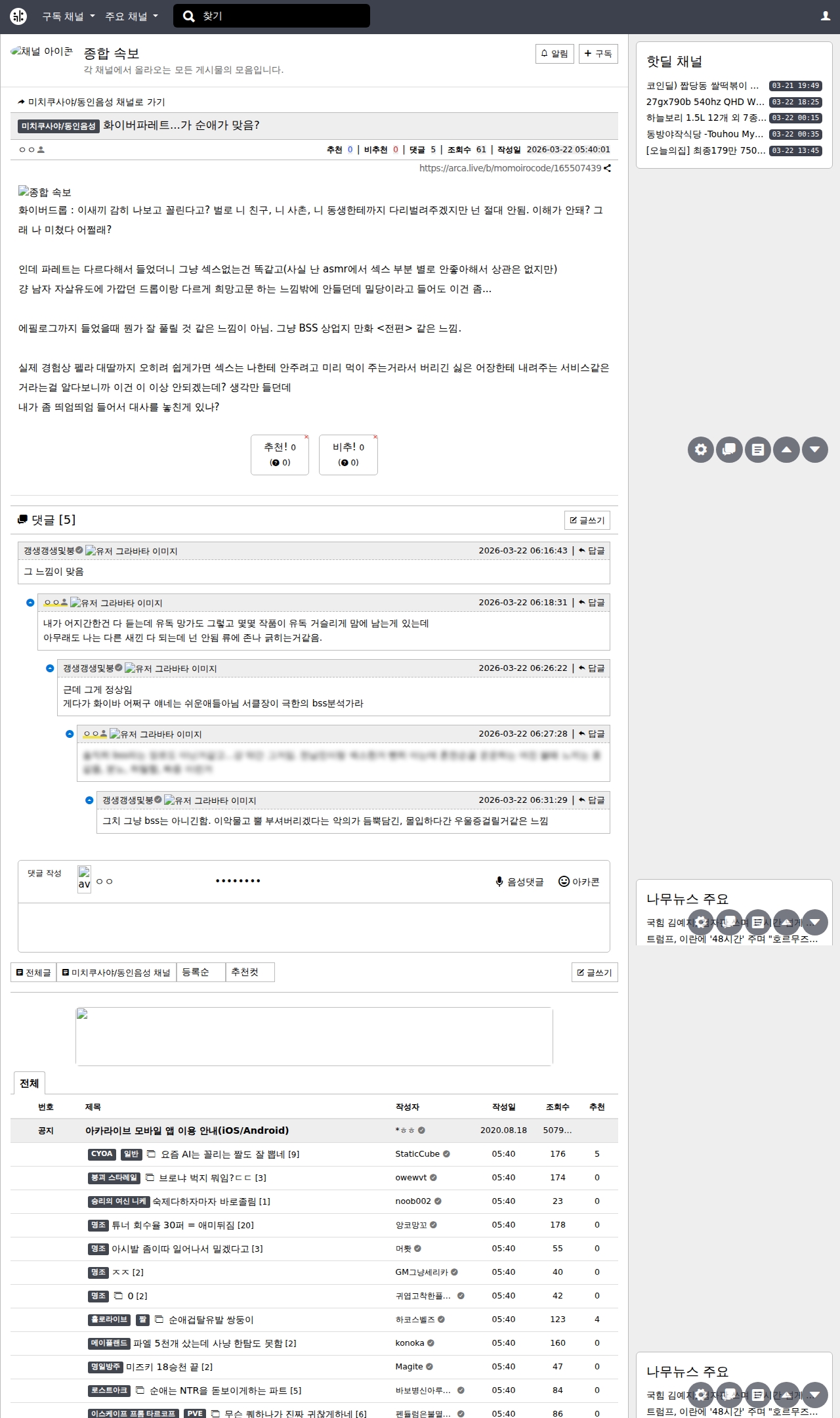
Task: Click 답글 arrow on the 06:18:31 comment
Action: 592,603
